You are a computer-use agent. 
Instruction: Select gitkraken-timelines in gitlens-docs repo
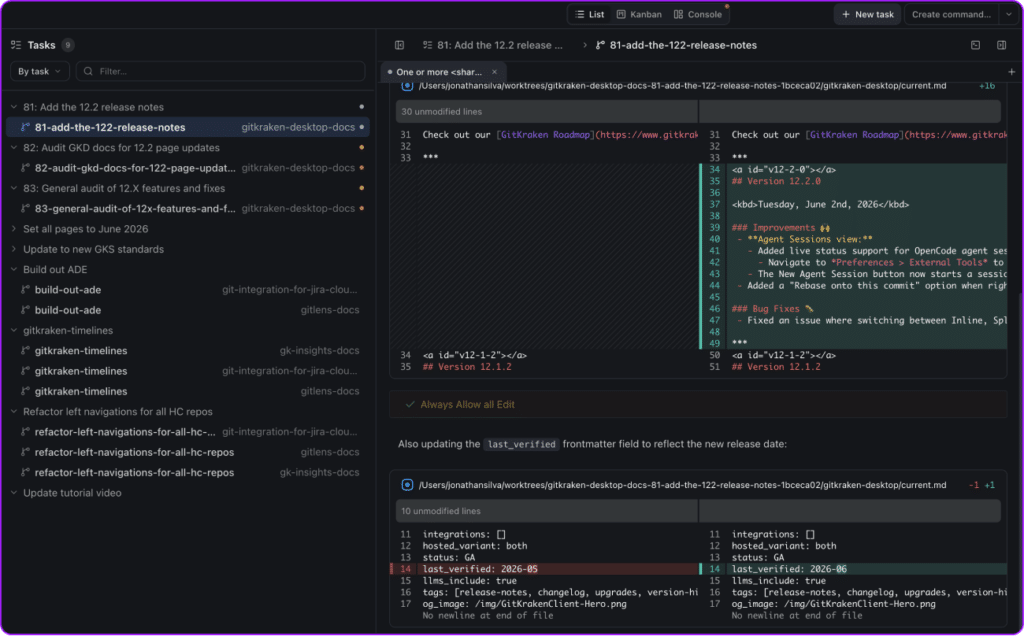[188, 391]
